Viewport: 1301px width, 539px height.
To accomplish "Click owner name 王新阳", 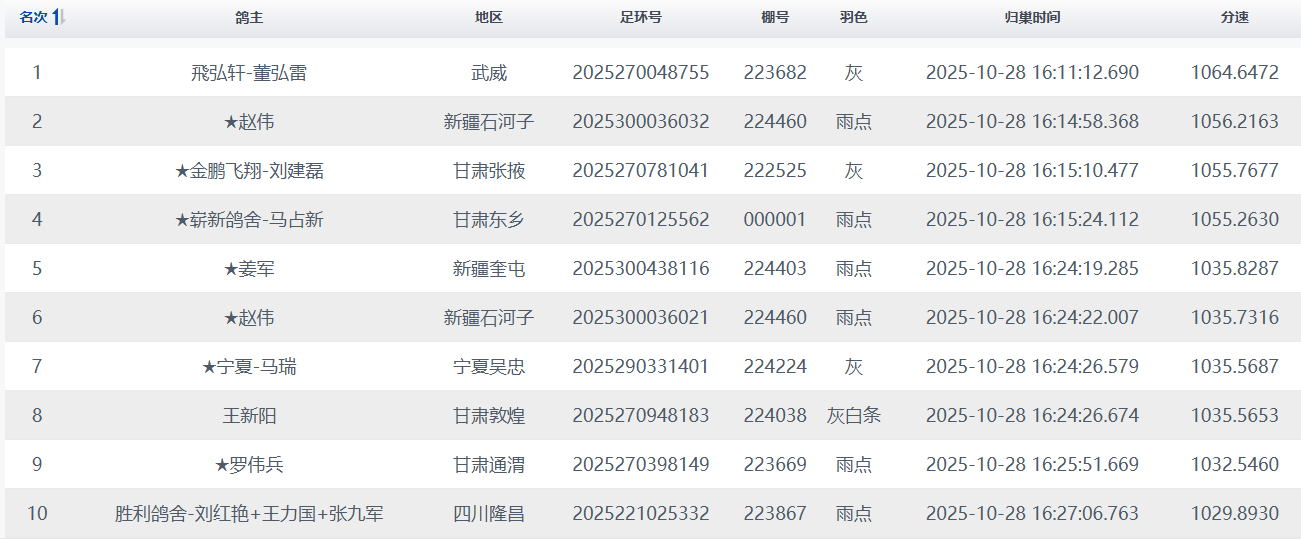I will (x=249, y=416).
